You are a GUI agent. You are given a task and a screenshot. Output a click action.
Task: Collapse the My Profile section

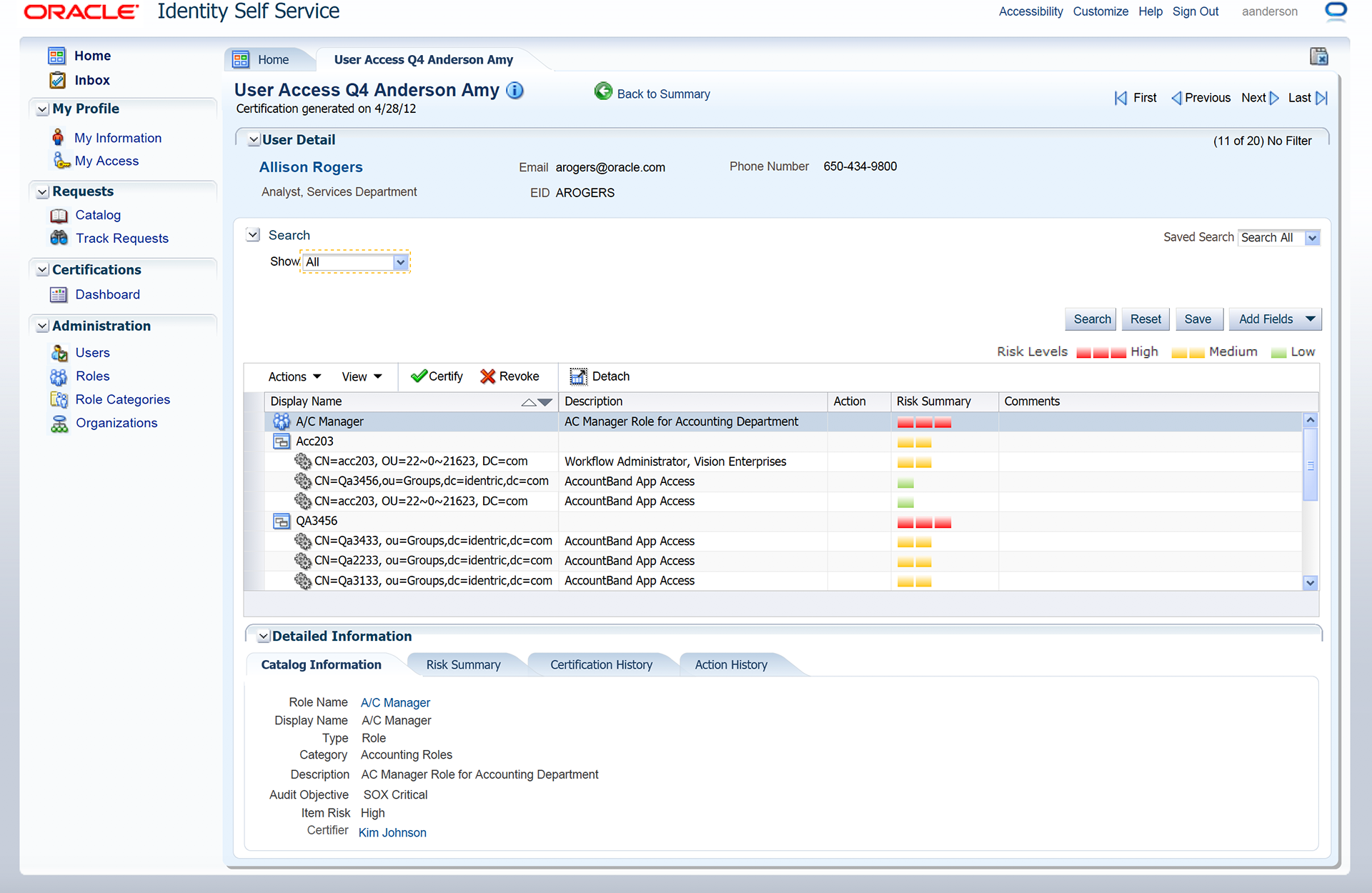(43, 109)
